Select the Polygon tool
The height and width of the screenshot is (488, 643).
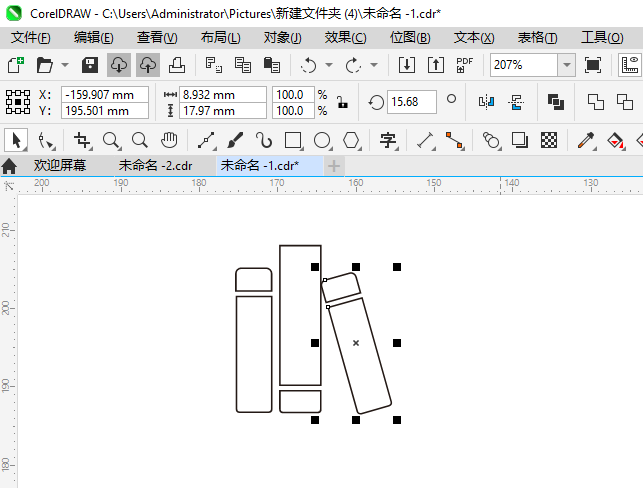coord(352,140)
